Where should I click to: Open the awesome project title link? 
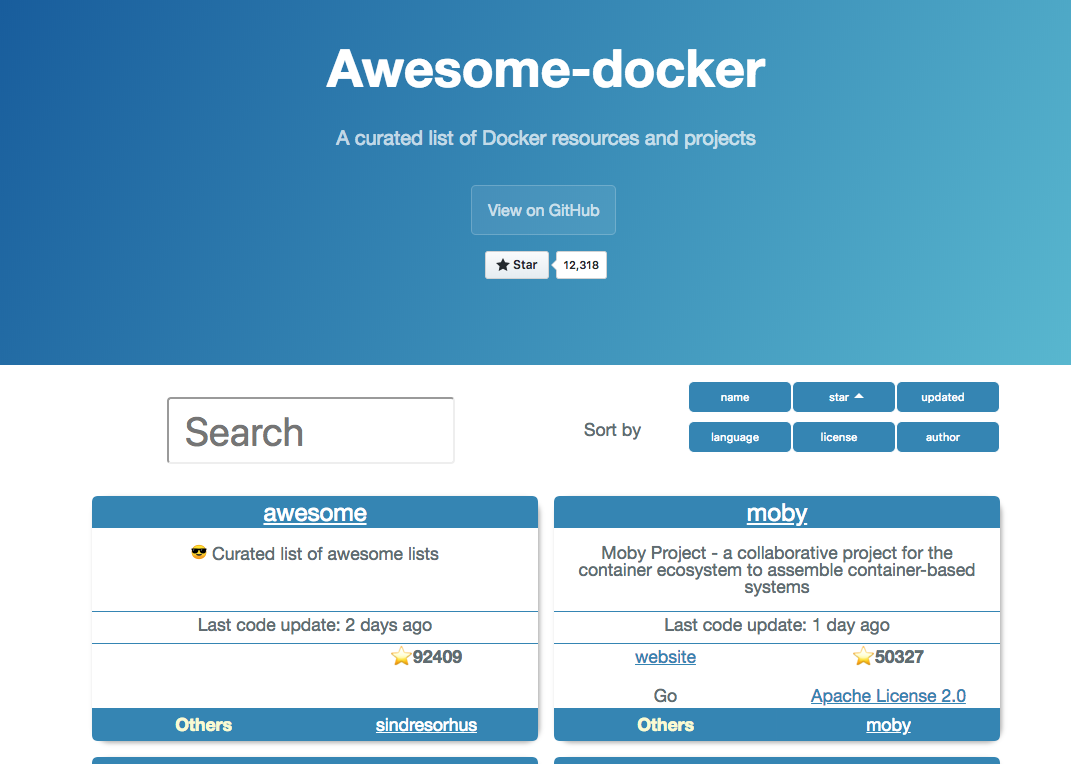[x=315, y=513]
